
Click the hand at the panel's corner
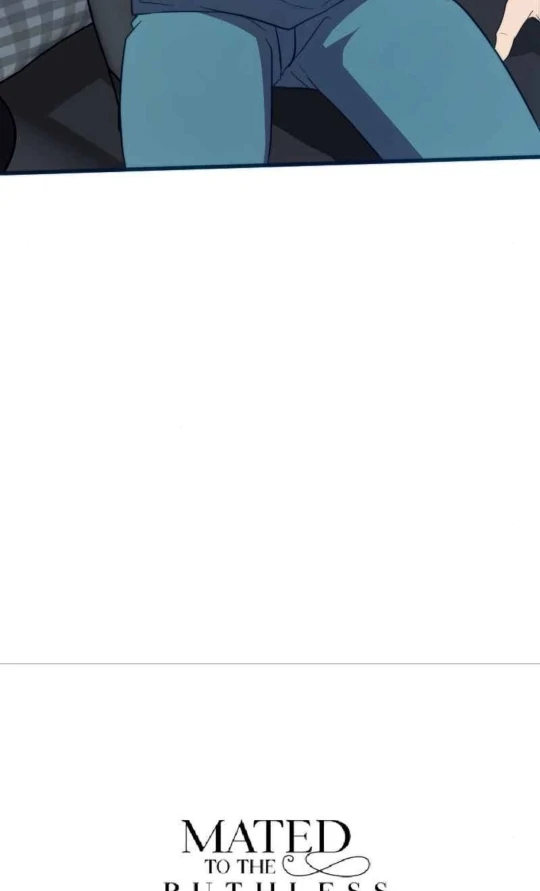[518, 26]
